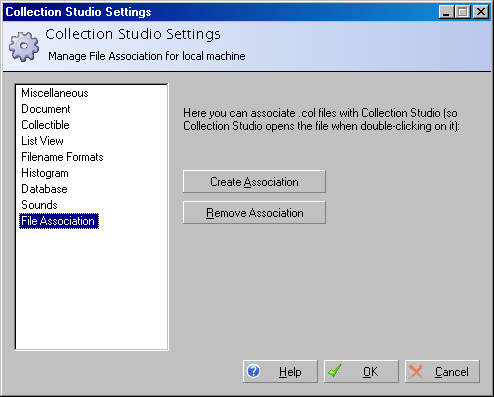The height and width of the screenshot is (397, 494).
Task: Click the gear icon in the header
Action: point(24,47)
